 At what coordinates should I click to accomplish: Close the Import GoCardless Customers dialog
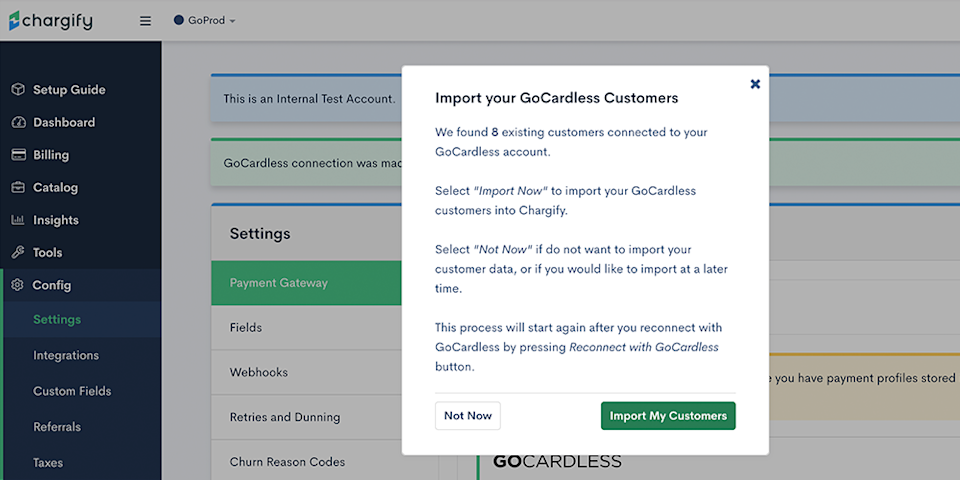click(755, 84)
